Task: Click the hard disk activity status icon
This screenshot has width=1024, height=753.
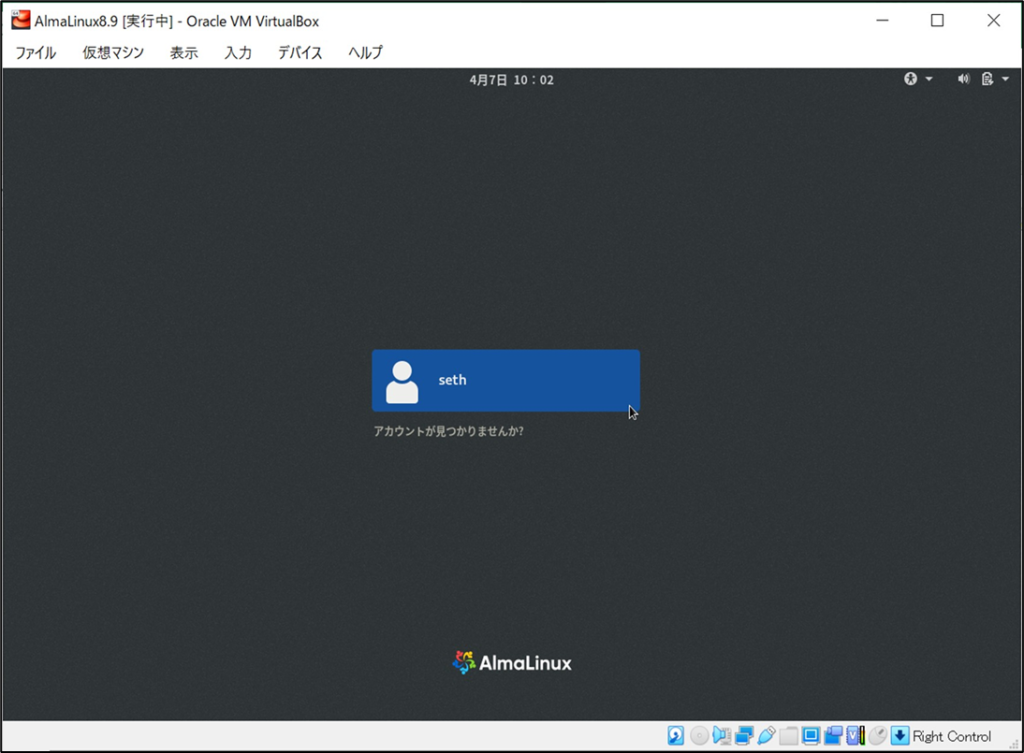Action: click(675, 736)
